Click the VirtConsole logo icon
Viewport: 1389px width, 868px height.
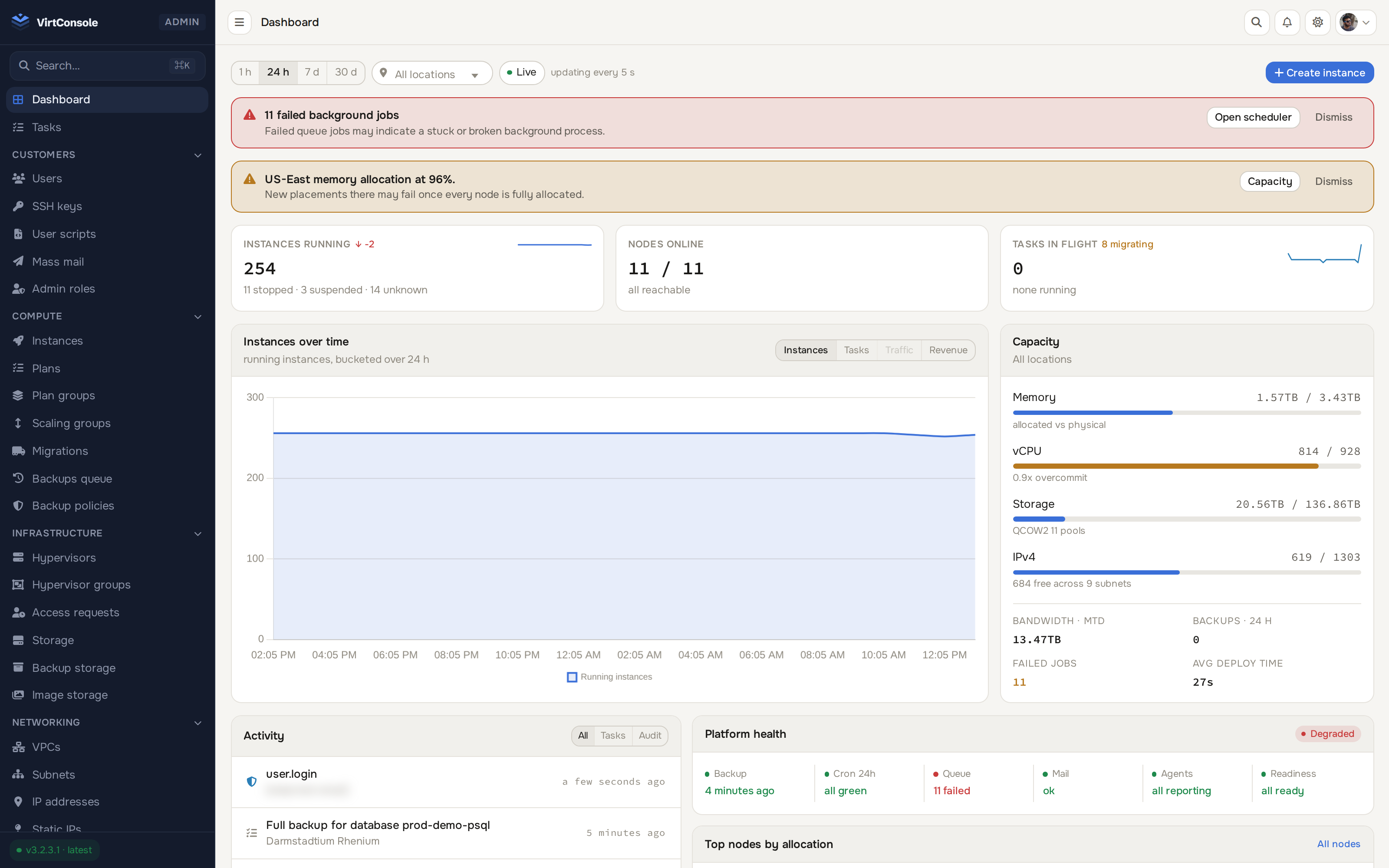click(x=20, y=22)
